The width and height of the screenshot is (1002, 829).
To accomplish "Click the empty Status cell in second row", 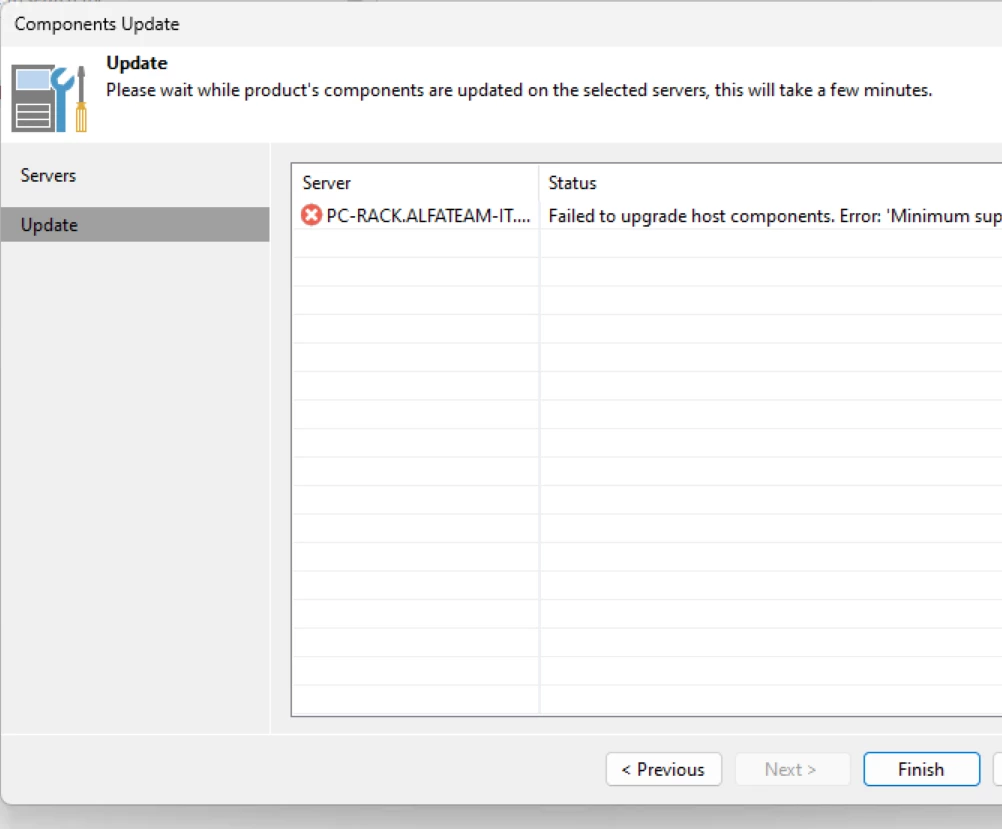I will coord(770,243).
